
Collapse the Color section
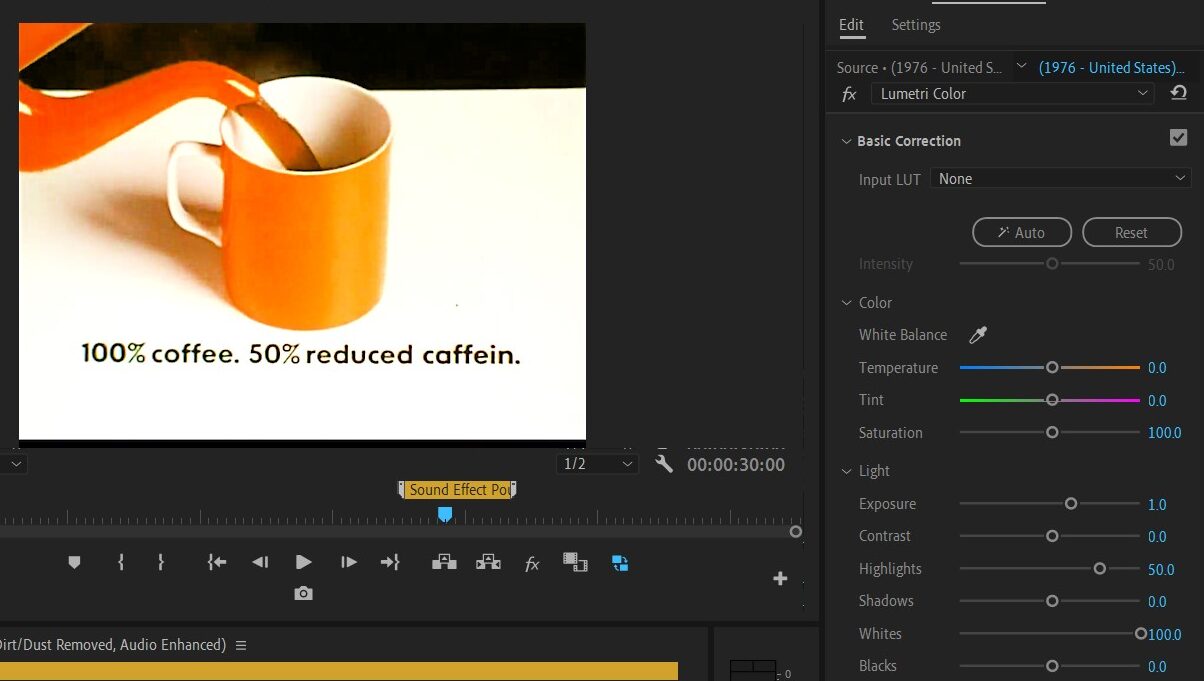point(847,303)
